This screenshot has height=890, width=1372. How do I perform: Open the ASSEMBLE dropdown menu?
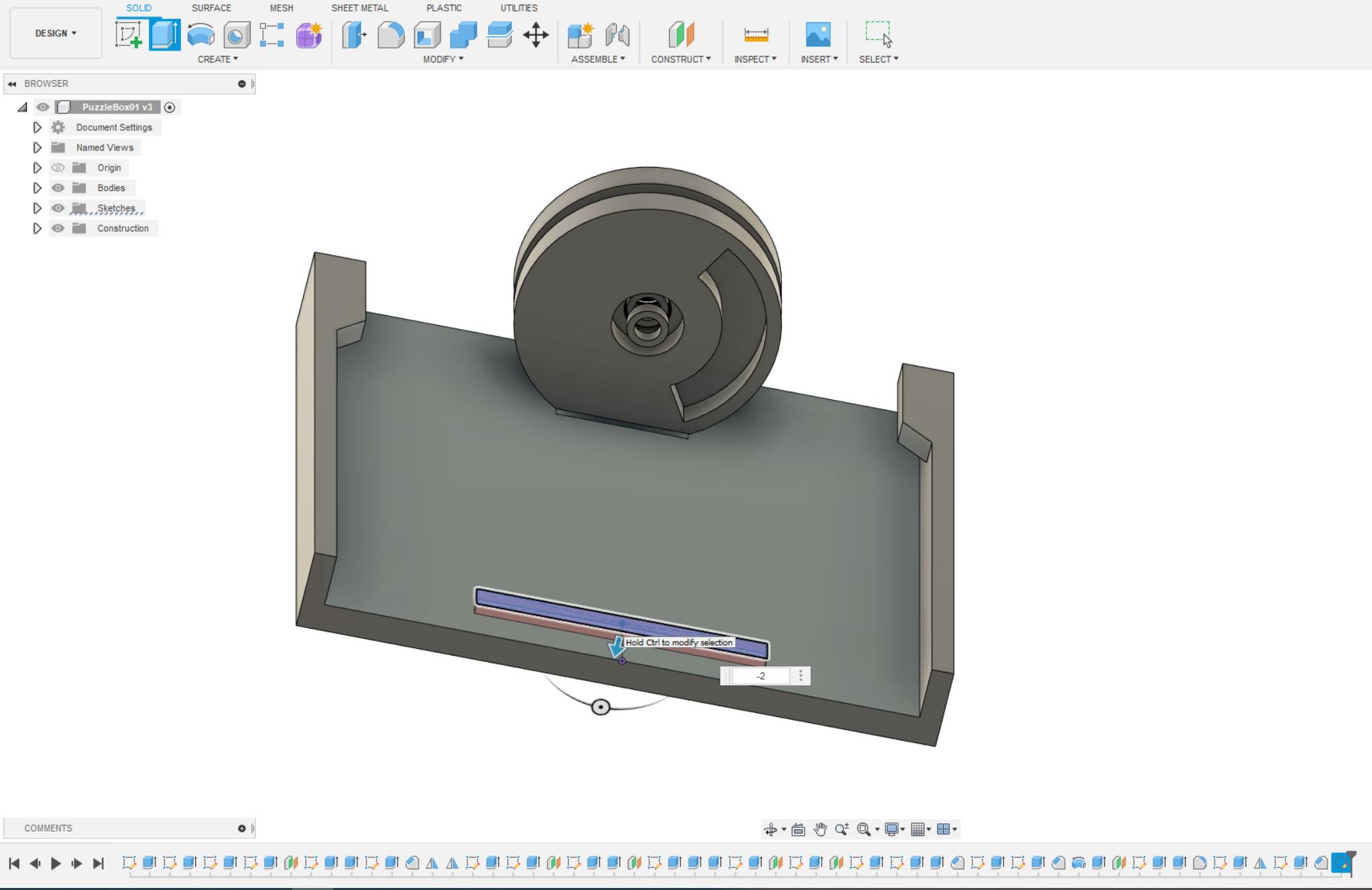coord(598,59)
